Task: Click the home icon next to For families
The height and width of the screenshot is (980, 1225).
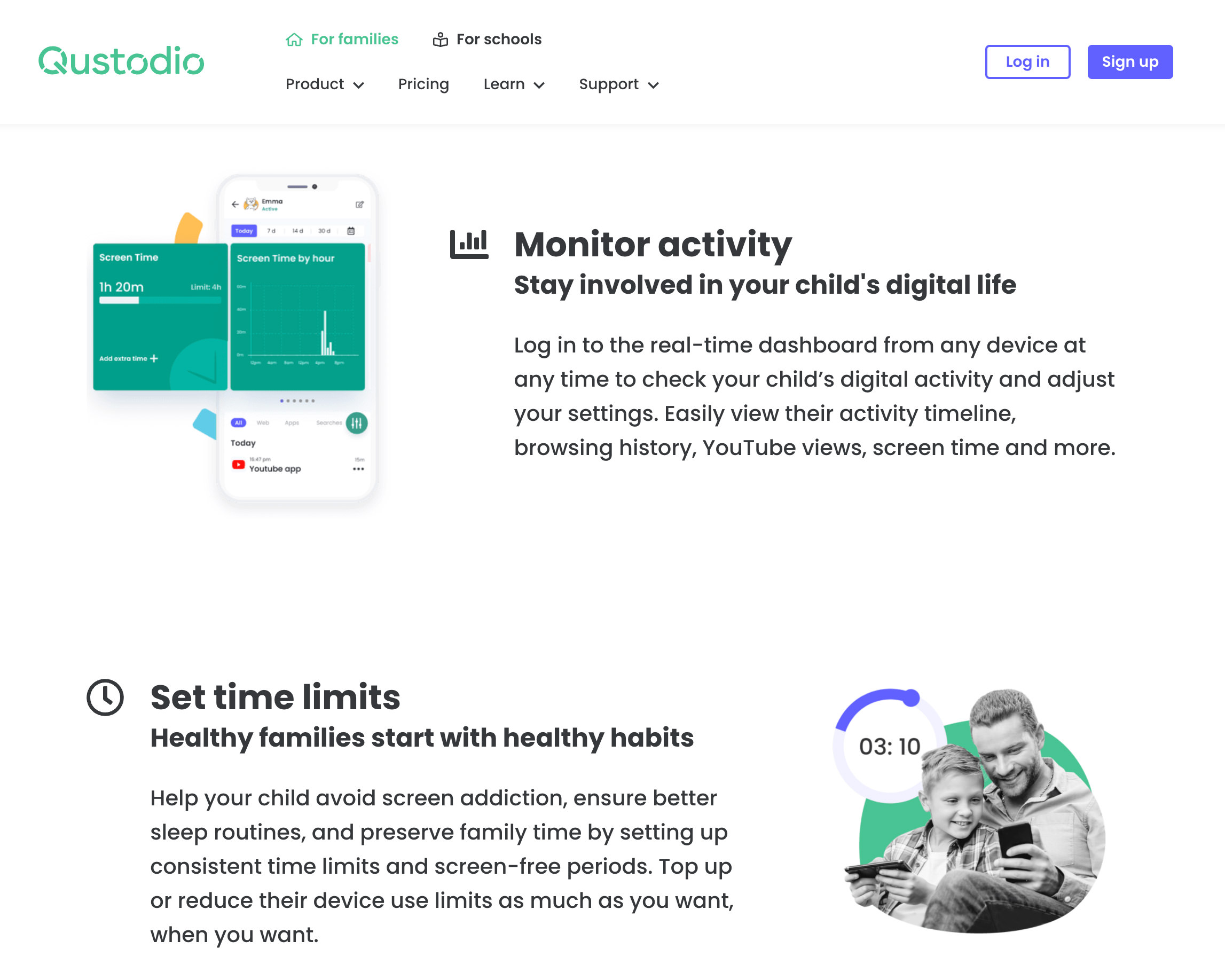Action: point(294,39)
